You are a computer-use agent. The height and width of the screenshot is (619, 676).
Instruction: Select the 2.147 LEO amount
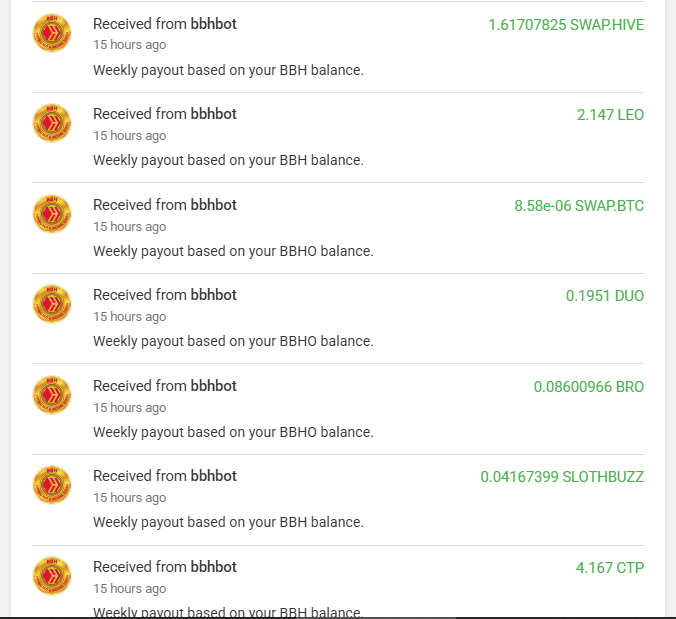[610, 115]
